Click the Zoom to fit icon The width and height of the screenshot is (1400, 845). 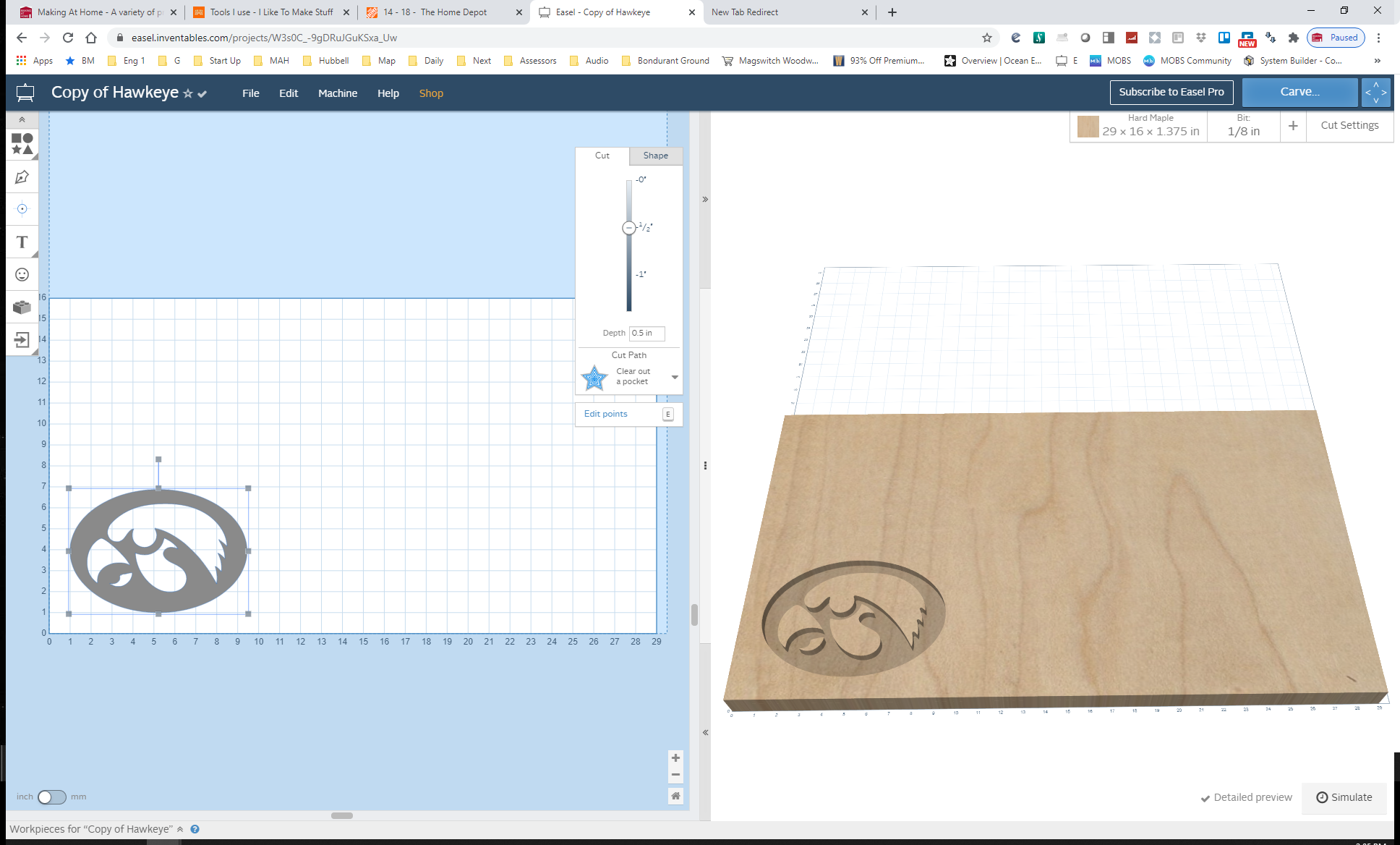pyautogui.click(x=676, y=795)
